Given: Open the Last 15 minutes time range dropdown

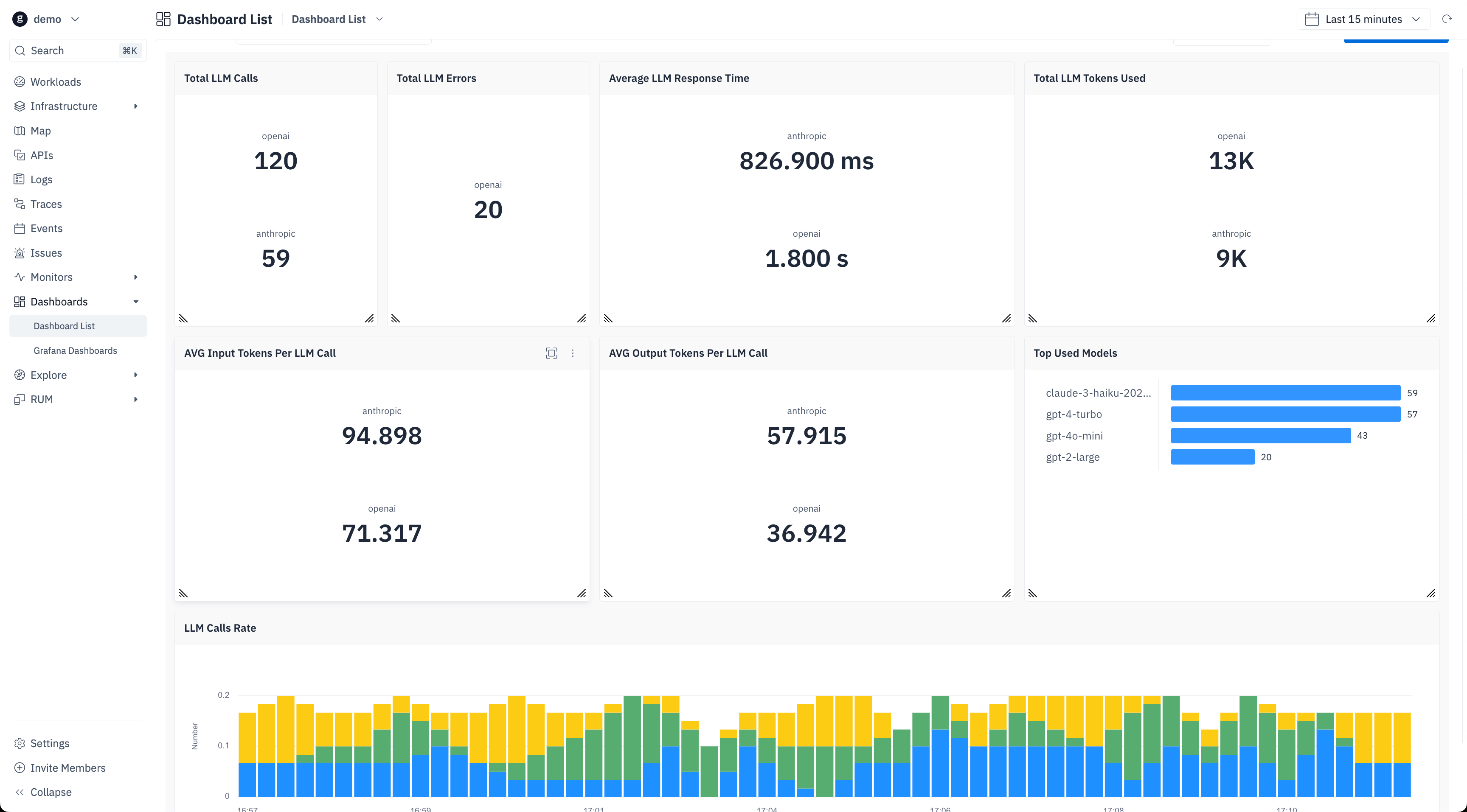Looking at the screenshot, I should point(1364,20).
